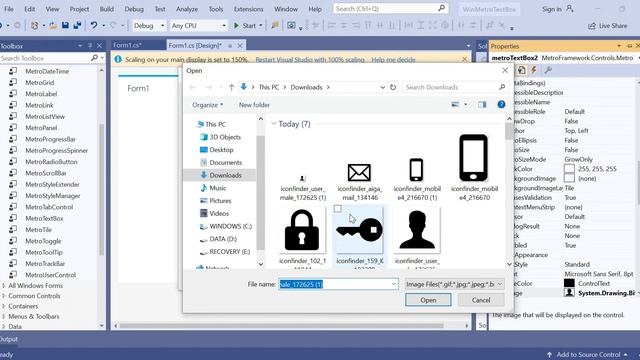Open the Analyze menu
This screenshot has width=640, height=360.
187,9
